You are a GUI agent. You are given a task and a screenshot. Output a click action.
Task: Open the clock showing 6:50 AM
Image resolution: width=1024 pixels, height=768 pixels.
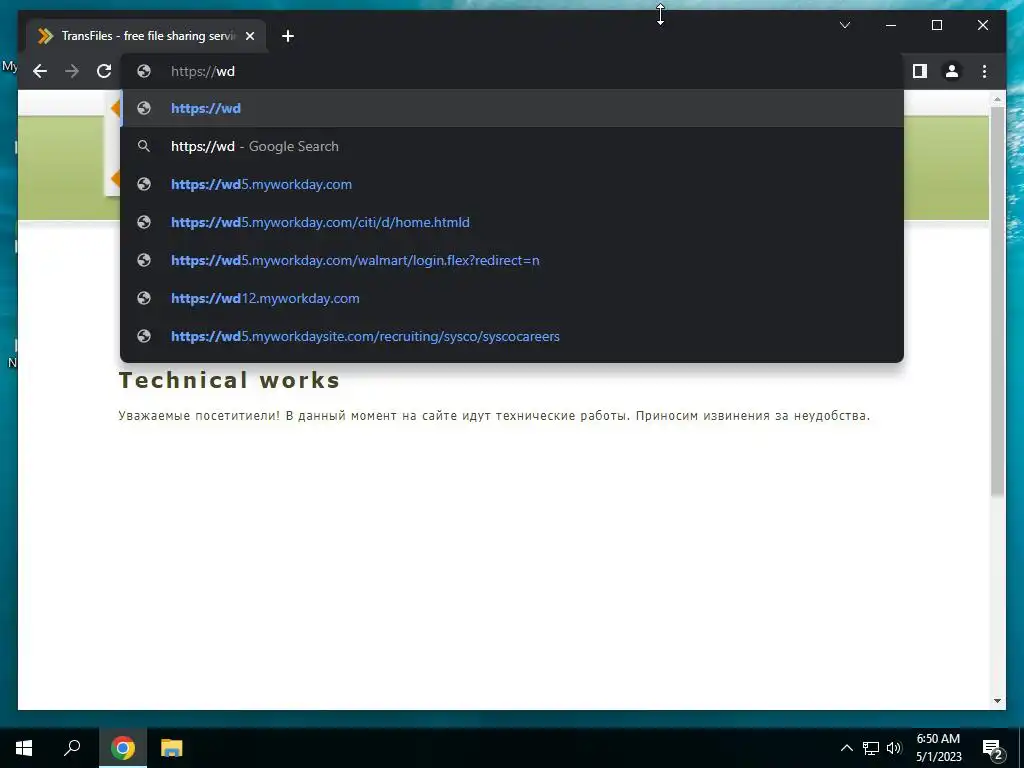pos(938,748)
